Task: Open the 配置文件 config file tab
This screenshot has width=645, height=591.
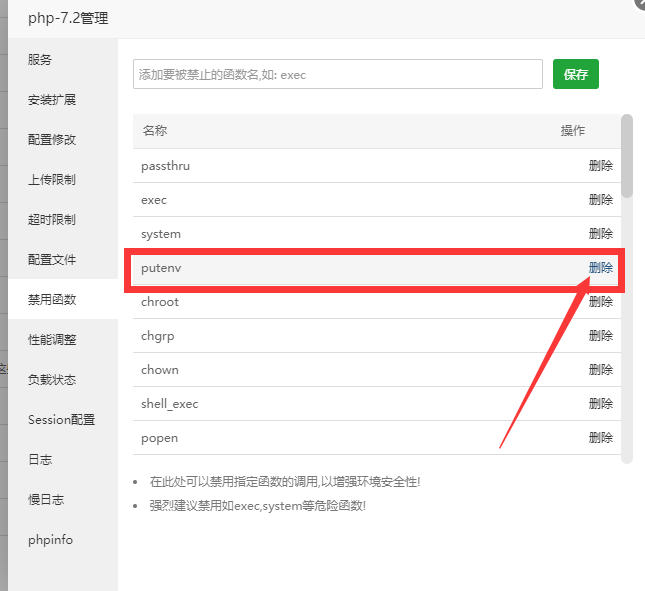Action: [x=52, y=260]
